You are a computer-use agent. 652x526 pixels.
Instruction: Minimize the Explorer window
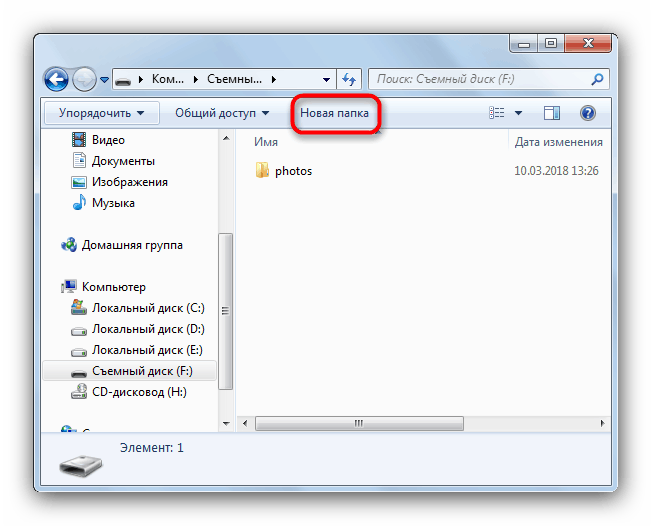(x=524, y=44)
